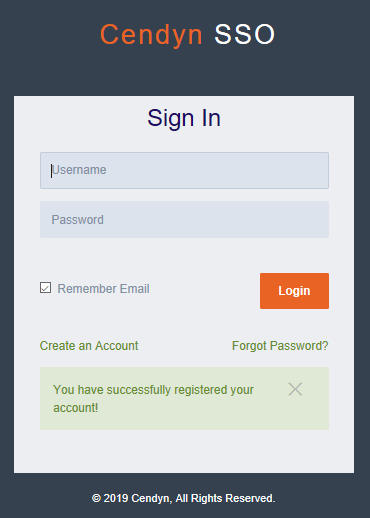Click the green success notification text

click(x=153, y=399)
